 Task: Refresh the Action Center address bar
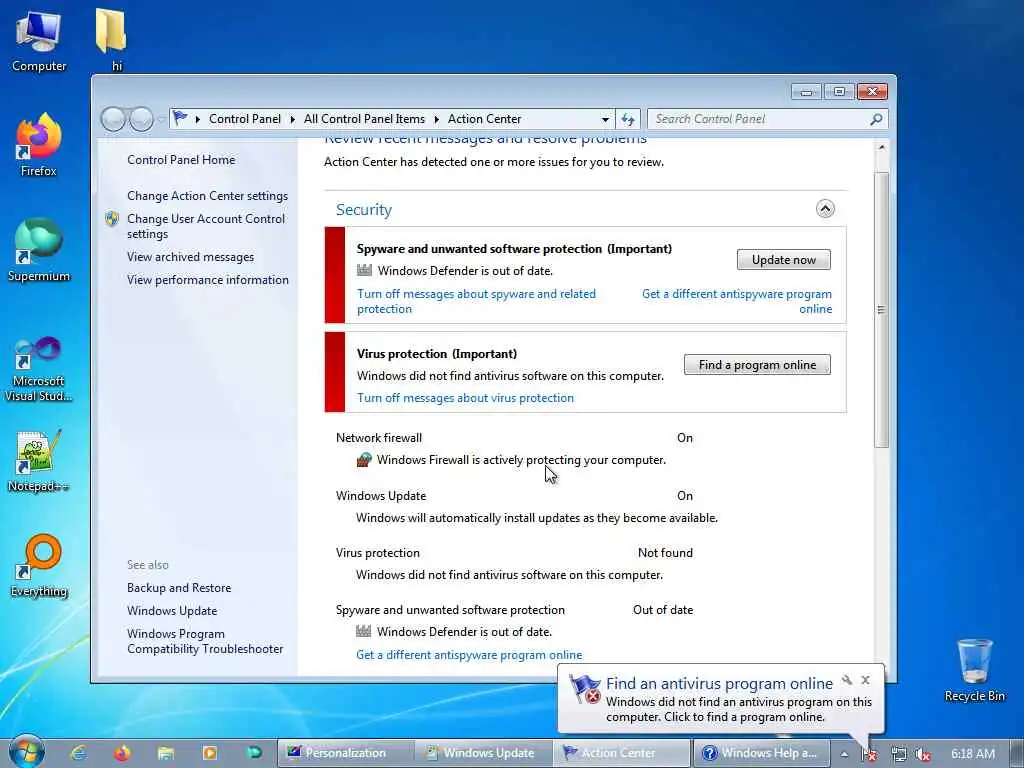coord(628,119)
